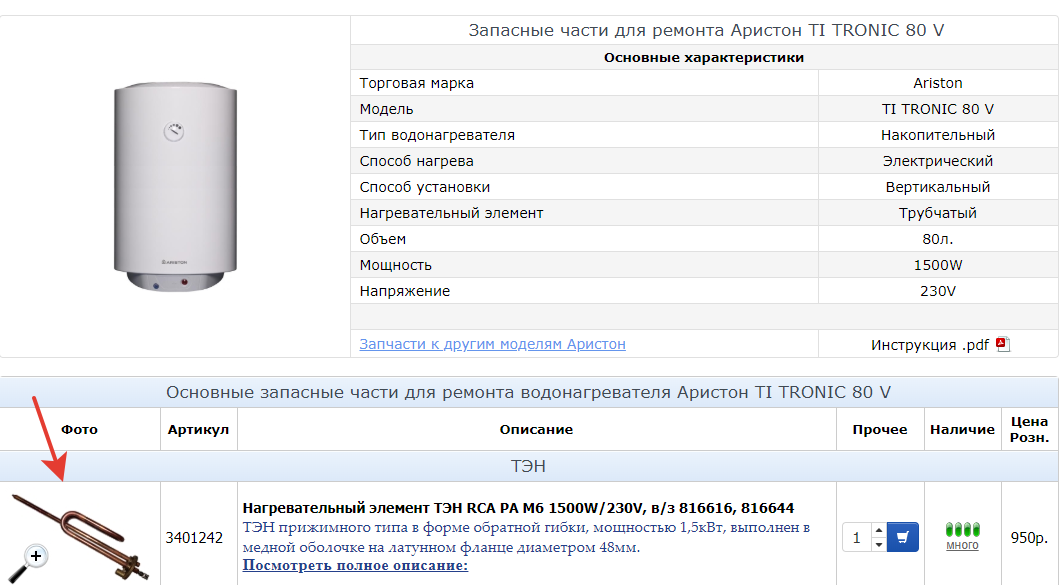Screen dimensions: 1062x585
Task: Click the Тип водонагревателя label
Action: point(437,135)
